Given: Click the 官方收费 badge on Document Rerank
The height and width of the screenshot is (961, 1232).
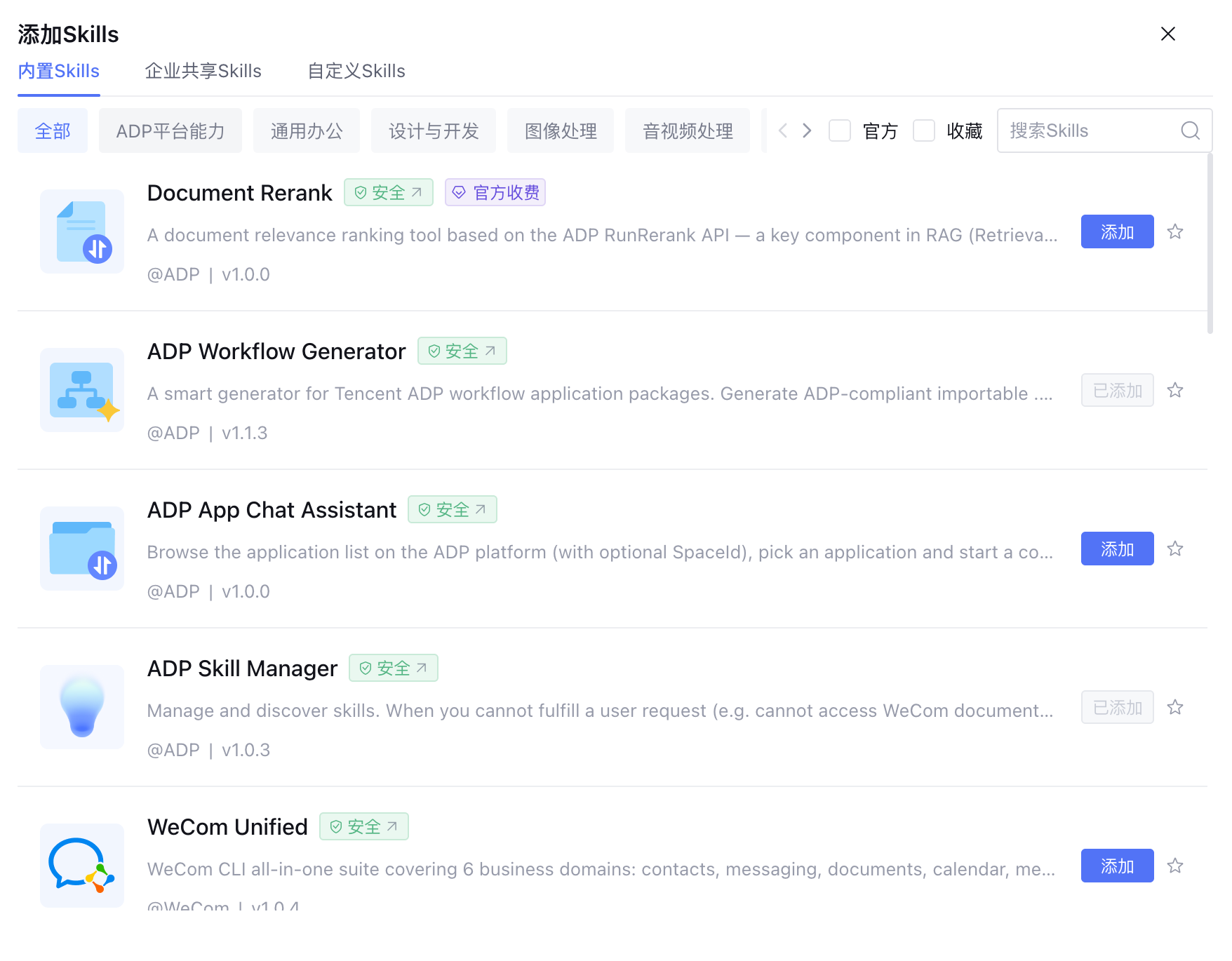Looking at the screenshot, I should (495, 192).
